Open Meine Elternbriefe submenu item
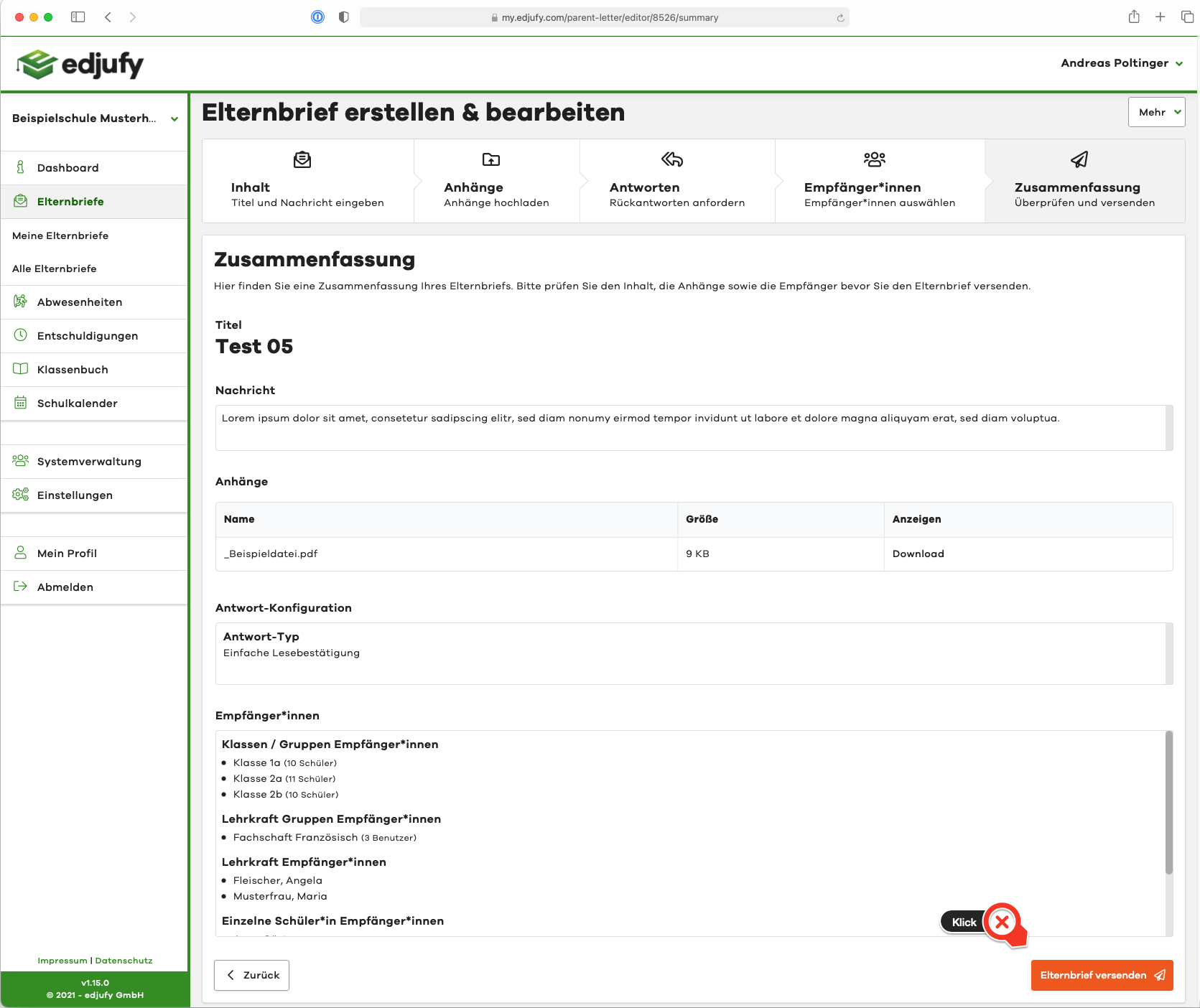Viewport: 1200px width, 1008px height. [x=60, y=235]
